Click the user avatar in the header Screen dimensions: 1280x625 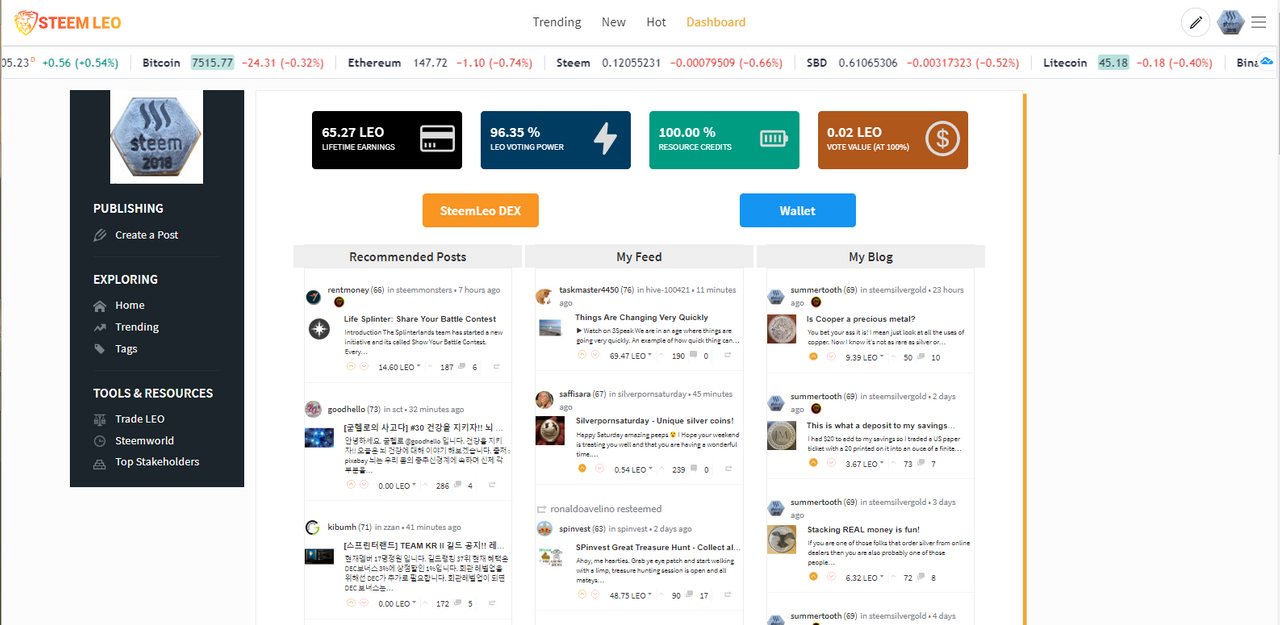pos(1230,22)
